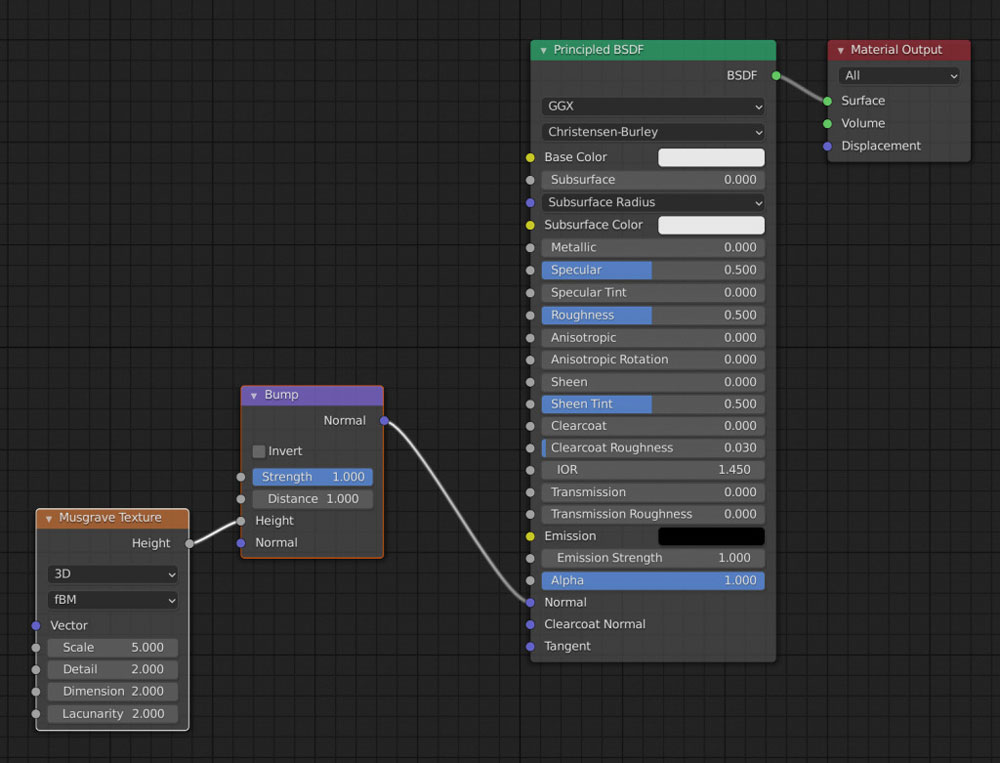Collapse the Musgrave Texture node header
The image size is (1000, 763).
click(x=47, y=518)
